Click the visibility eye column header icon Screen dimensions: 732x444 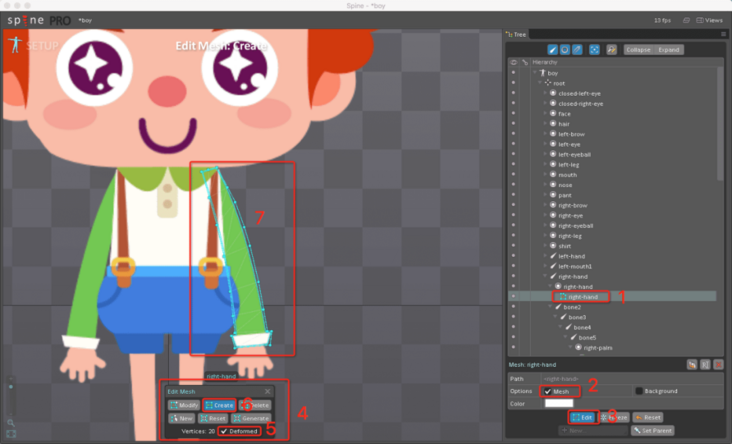coord(514,62)
